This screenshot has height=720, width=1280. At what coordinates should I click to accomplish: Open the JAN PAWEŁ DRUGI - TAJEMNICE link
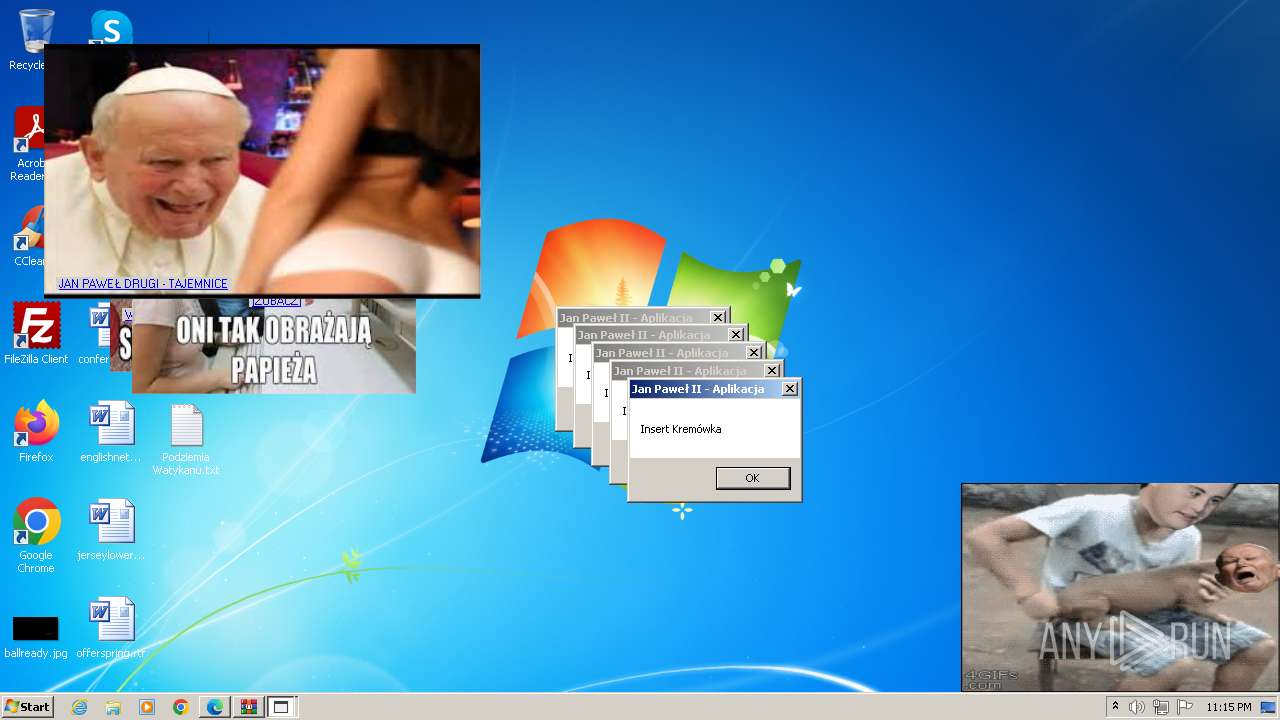(x=143, y=284)
